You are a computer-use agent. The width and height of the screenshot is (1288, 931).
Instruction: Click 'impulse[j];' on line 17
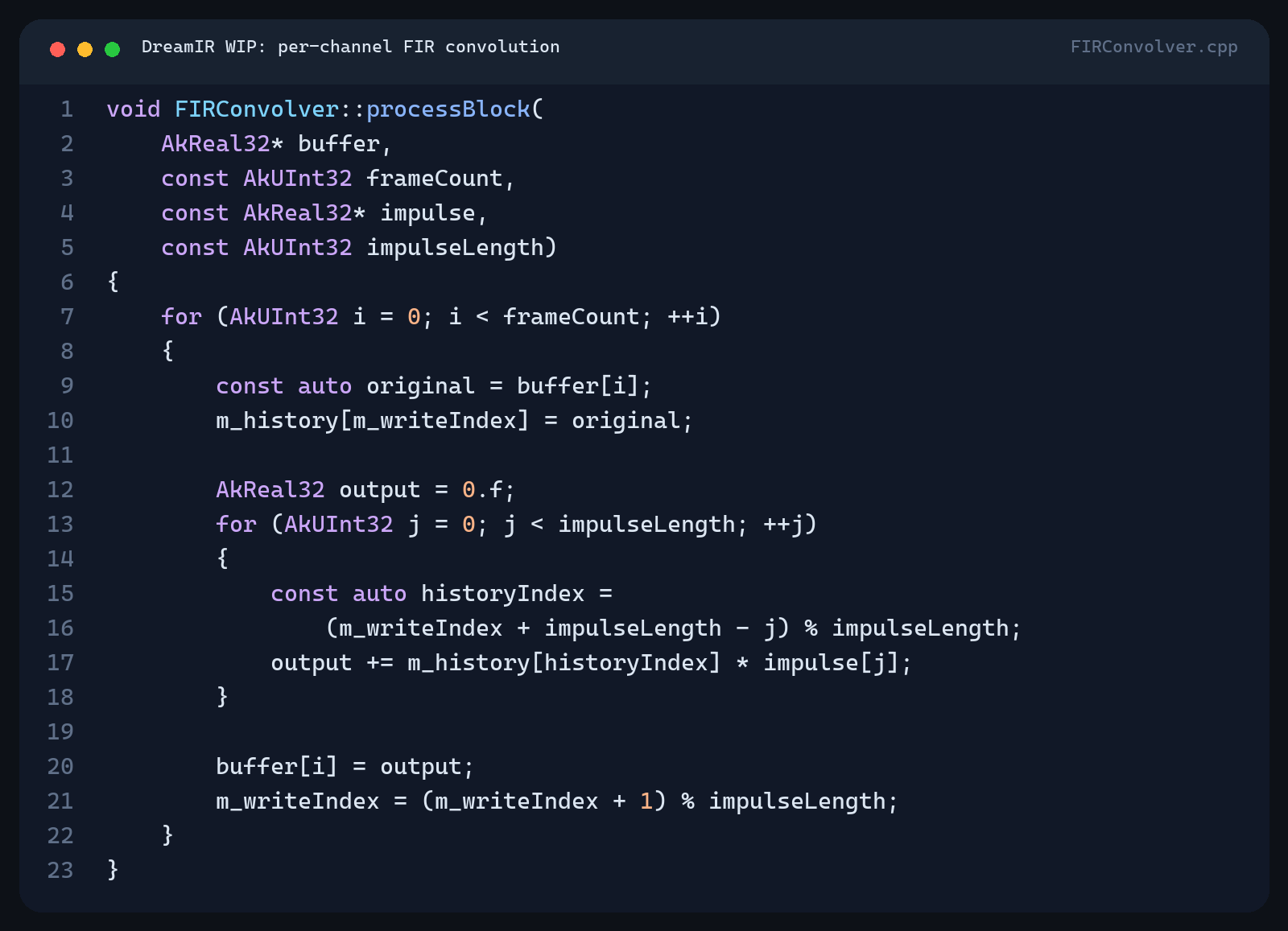point(837,662)
